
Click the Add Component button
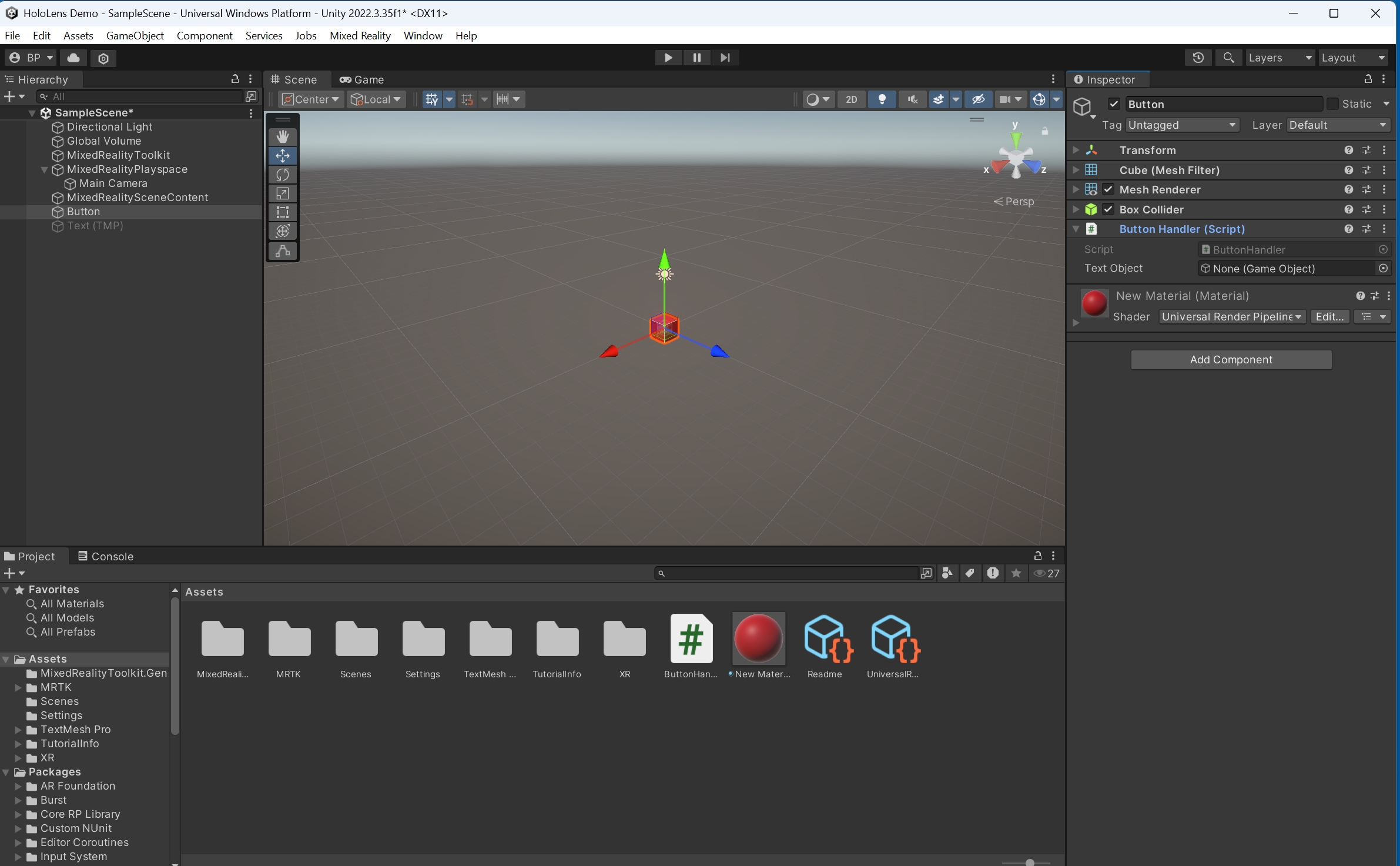pos(1230,359)
